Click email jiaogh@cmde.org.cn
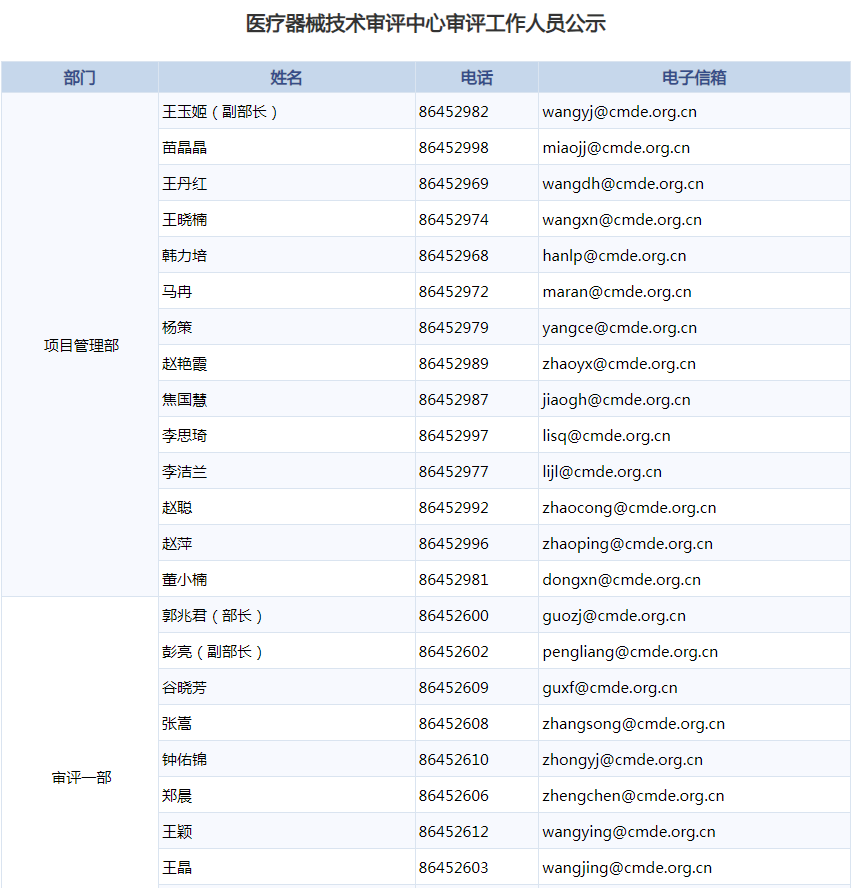This screenshot has height=888, width=853. tap(616, 400)
